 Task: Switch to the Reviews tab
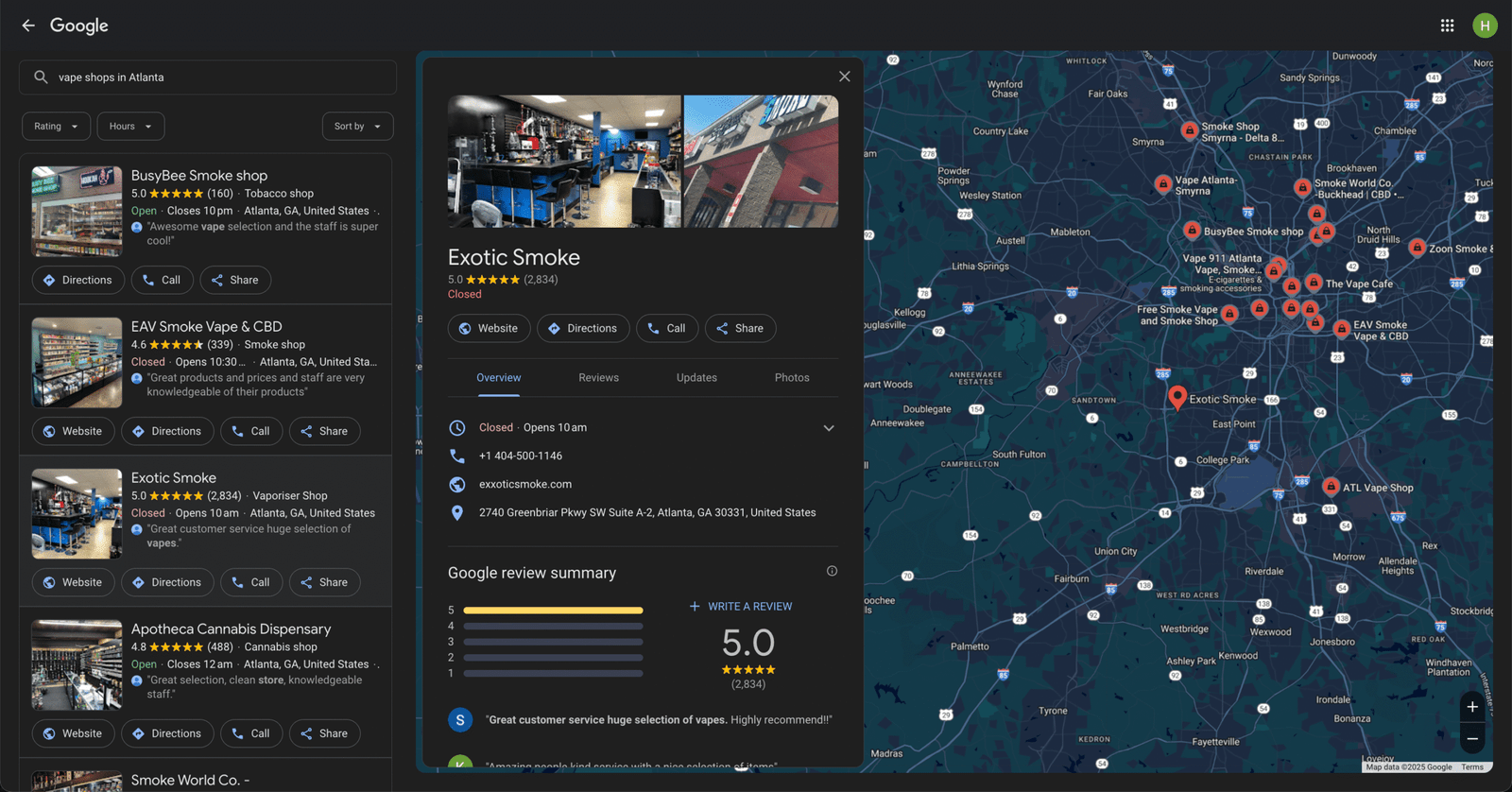click(x=599, y=378)
